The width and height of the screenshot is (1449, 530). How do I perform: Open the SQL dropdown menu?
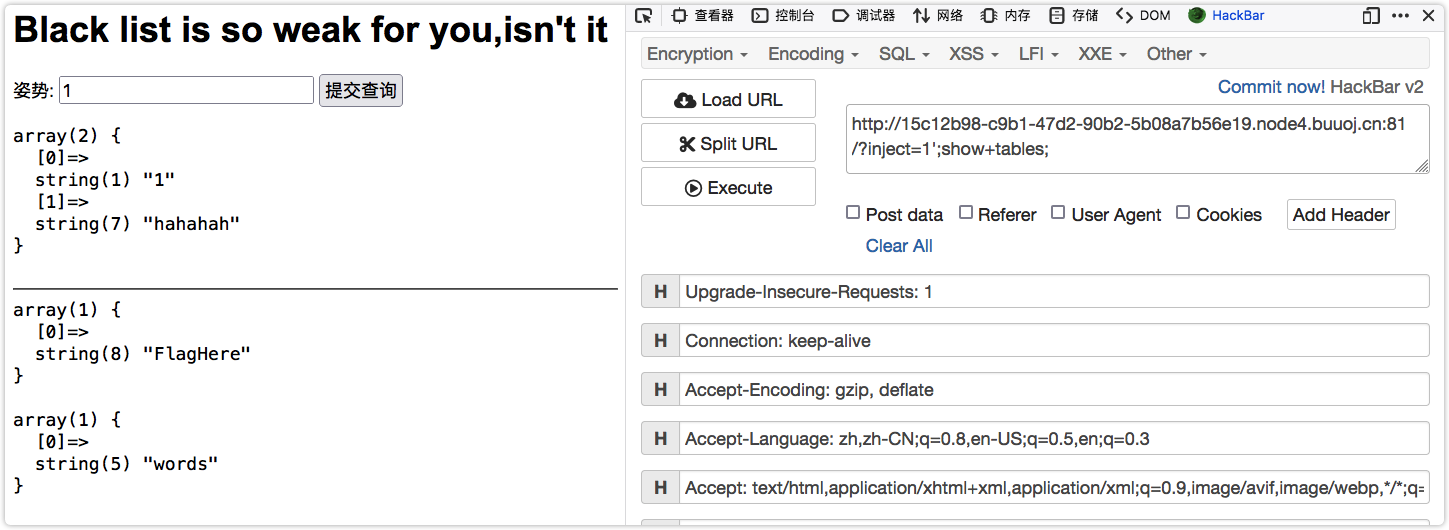[x=904, y=54]
